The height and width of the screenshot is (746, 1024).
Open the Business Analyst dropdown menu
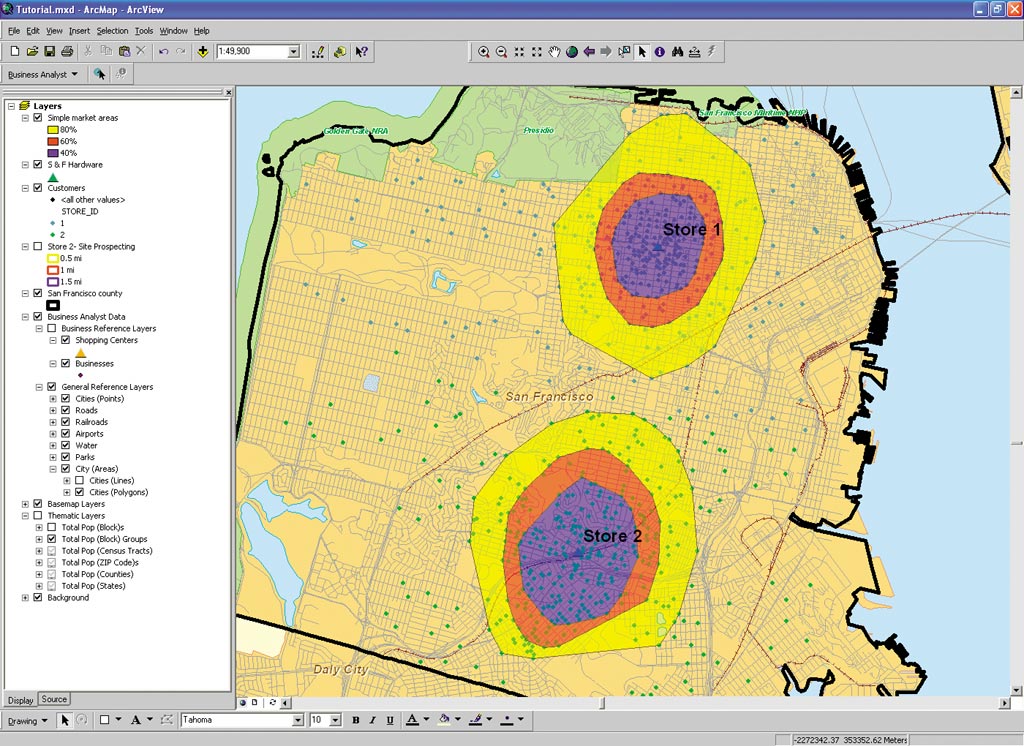(42, 74)
